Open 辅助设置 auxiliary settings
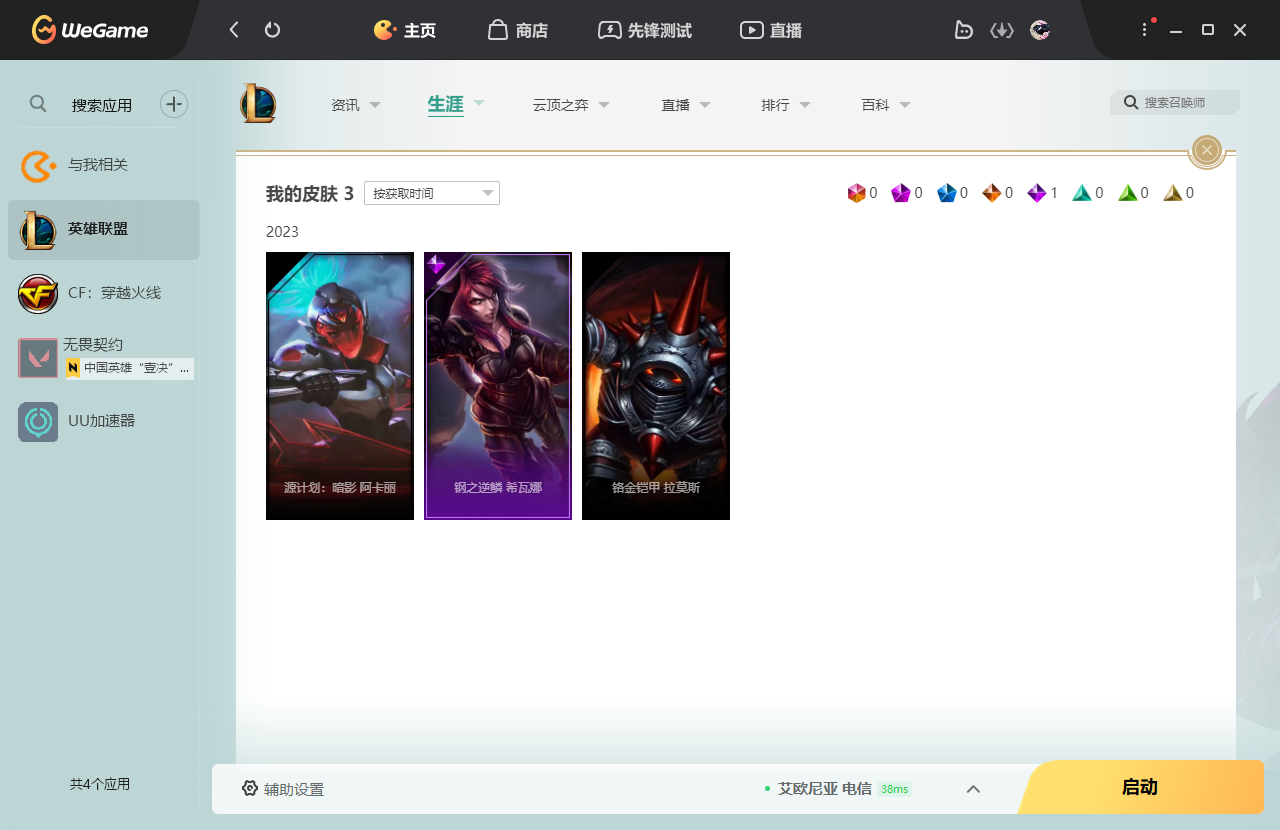 (x=283, y=789)
